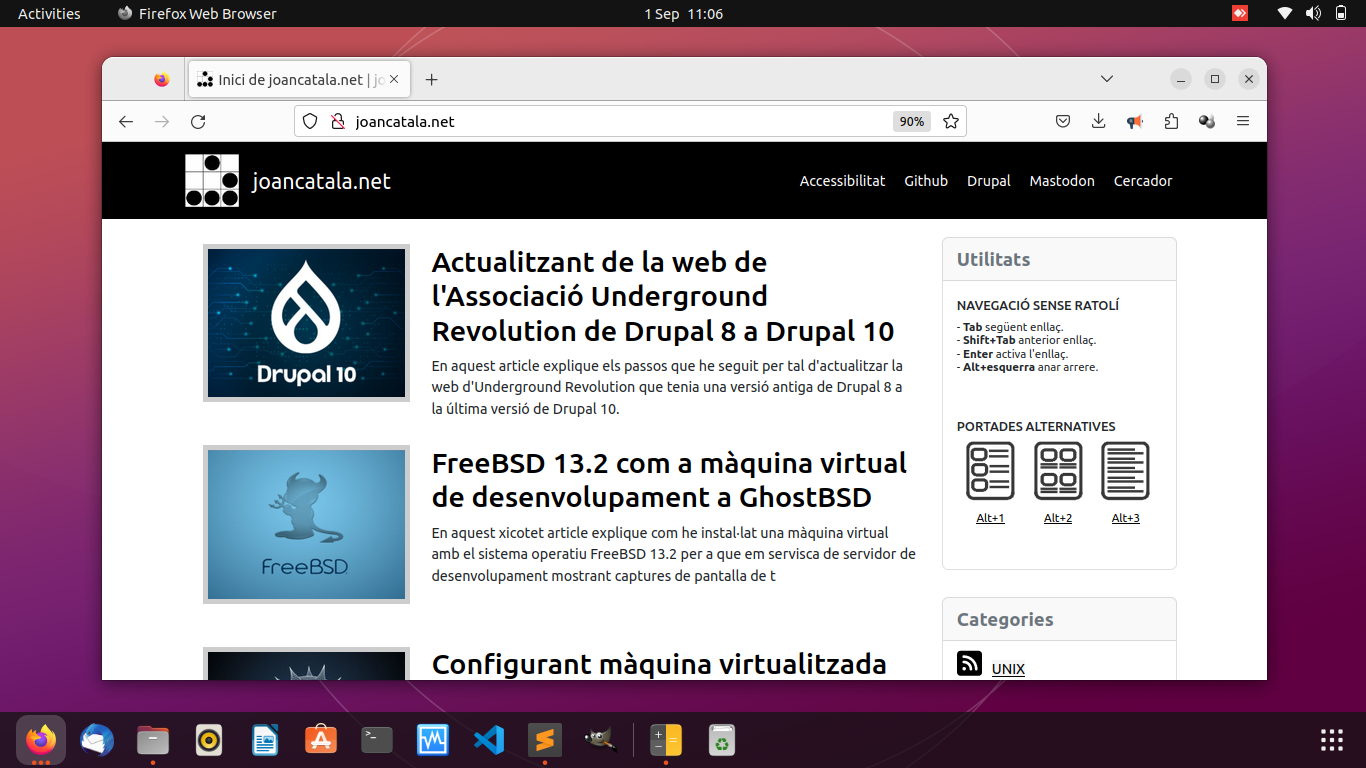The height and width of the screenshot is (768, 1366).
Task: Open the list all tabs dropdown arrow
Action: [1107, 79]
